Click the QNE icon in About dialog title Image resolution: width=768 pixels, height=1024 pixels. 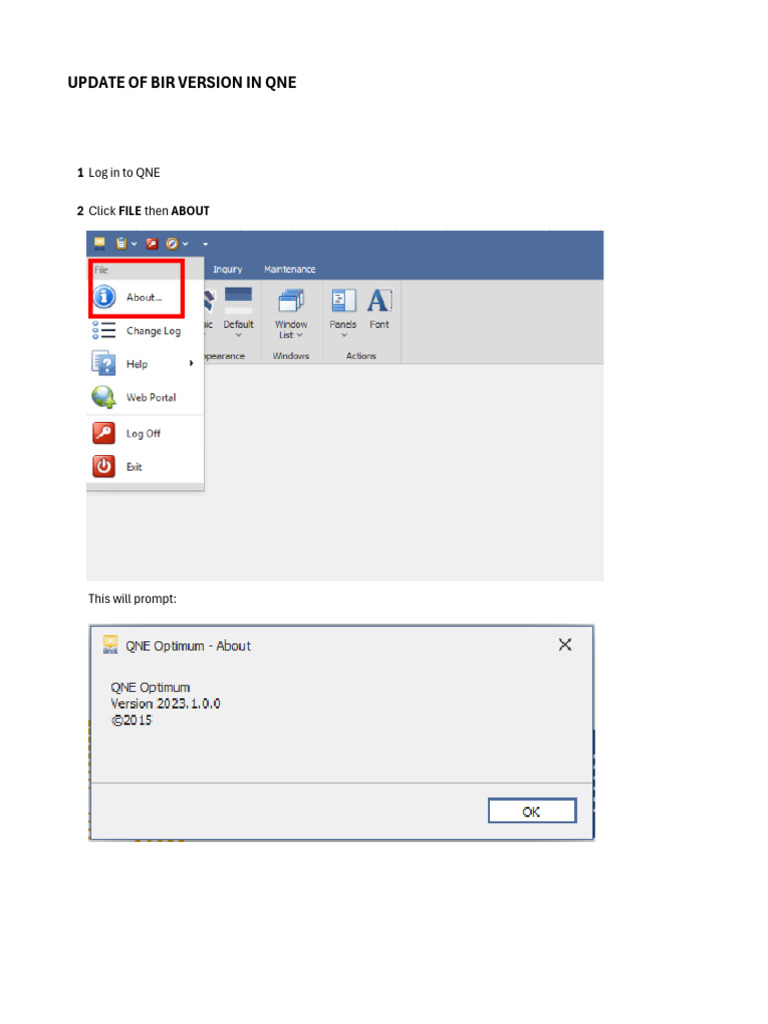point(110,645)
